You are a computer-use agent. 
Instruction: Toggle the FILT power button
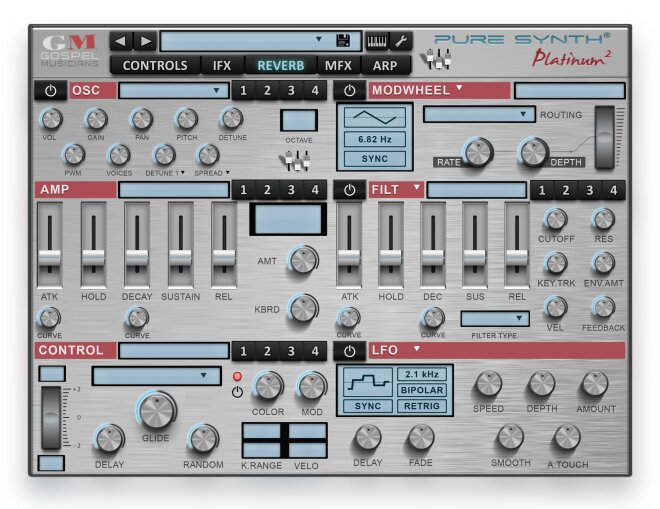click(x=349, y=190)
